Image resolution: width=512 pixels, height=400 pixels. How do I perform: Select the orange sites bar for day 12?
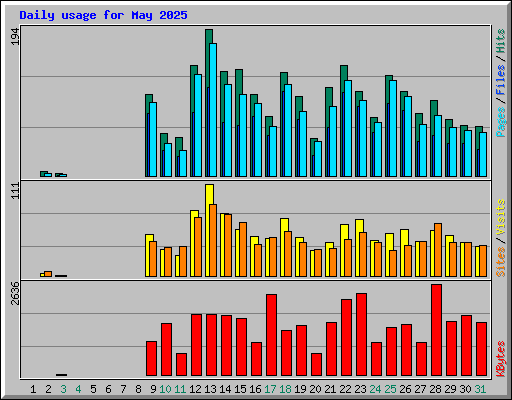(198, 247)
